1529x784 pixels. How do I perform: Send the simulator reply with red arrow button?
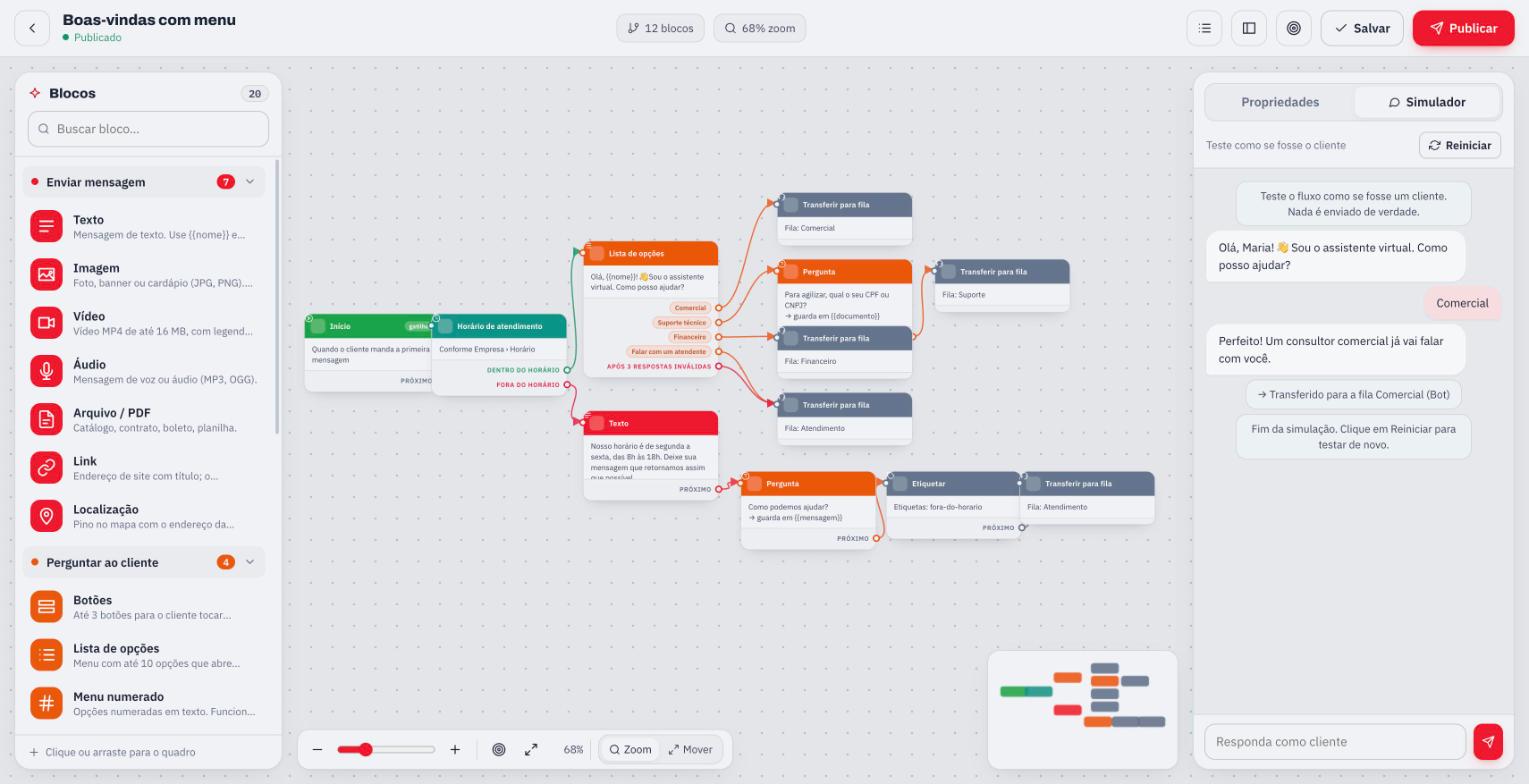coord(1488,741)
